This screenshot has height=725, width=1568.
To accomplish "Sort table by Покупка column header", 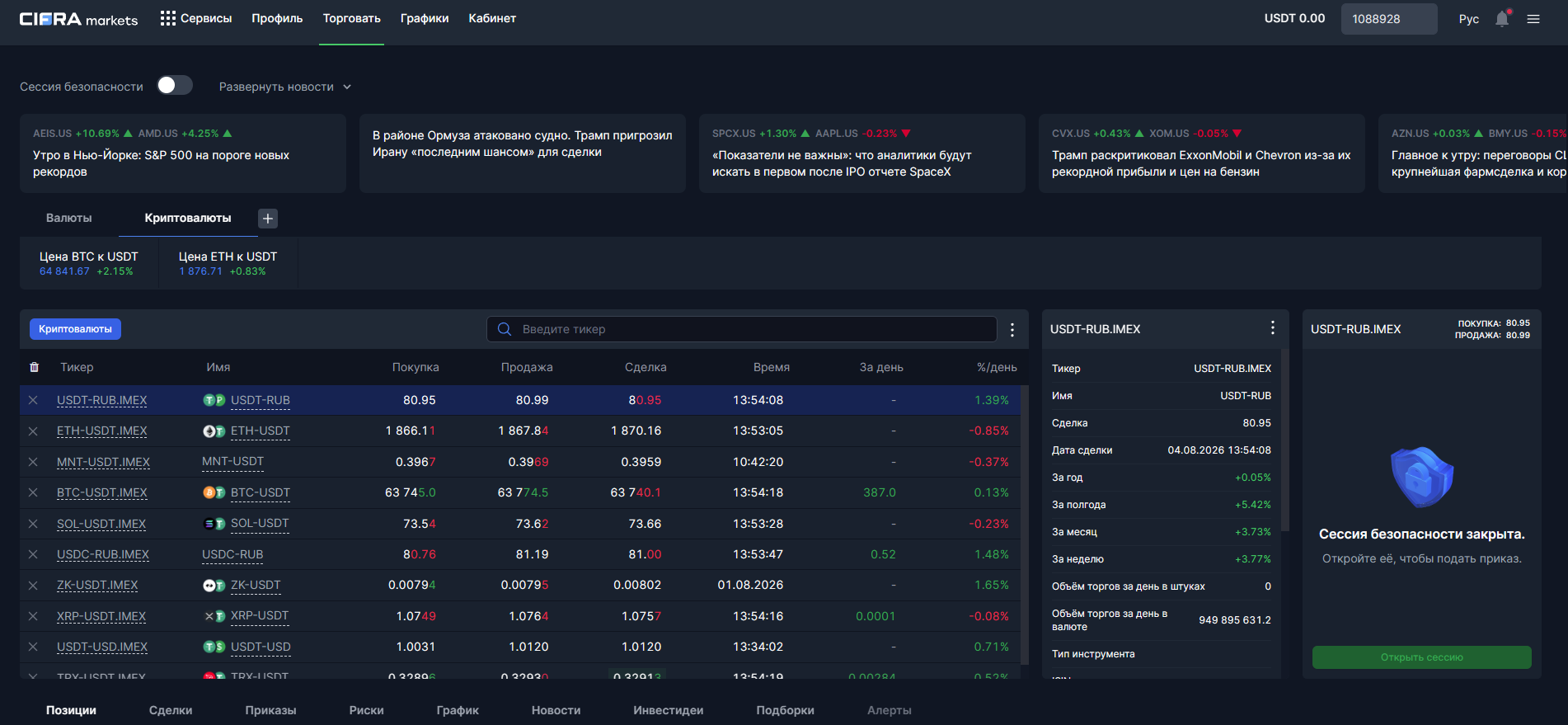I will (x=415, y=367).
